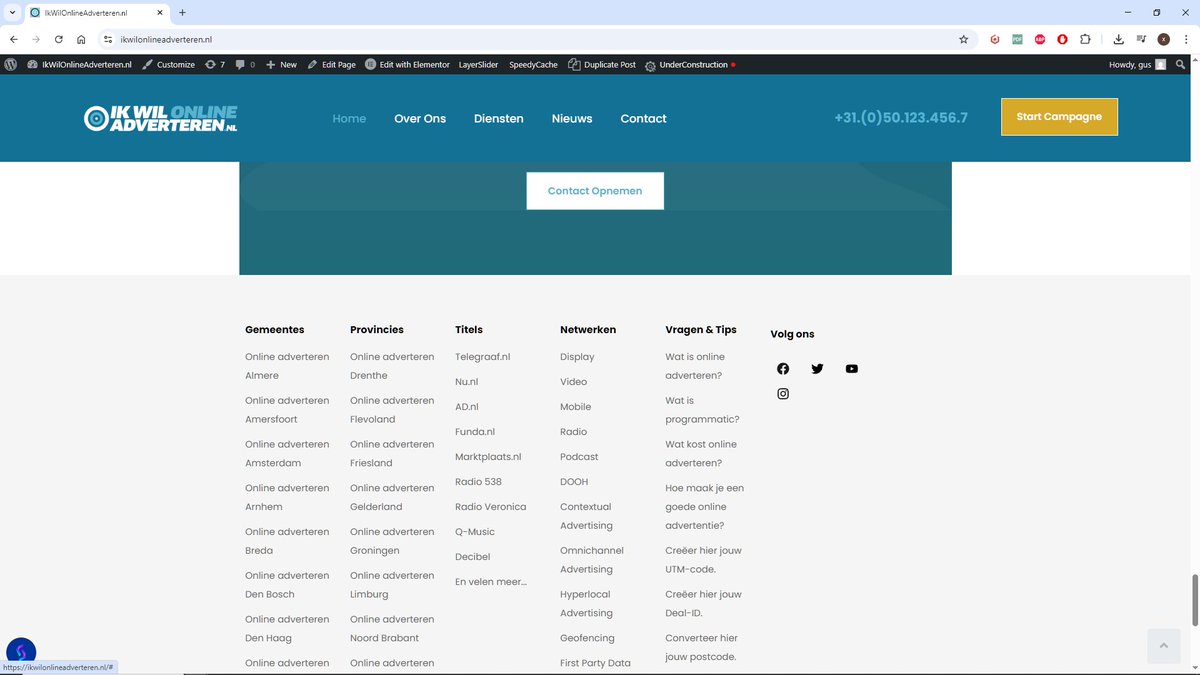
Task: Open the updates counter showing 7
Action: (215, 64)
